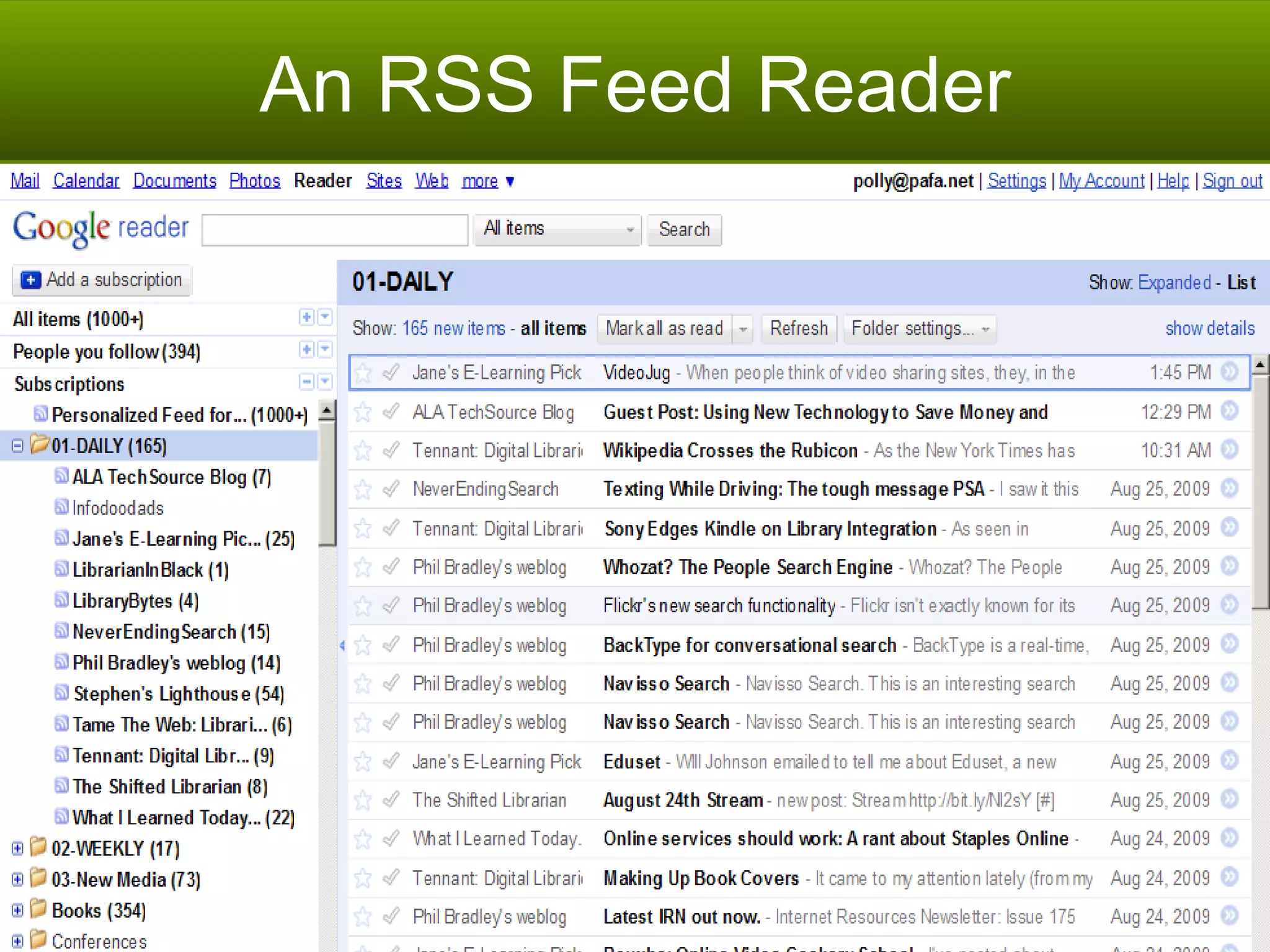The image size is (1270, 952).
Task: Click the feed icon beside LibraryBytes
Action: pyautogui.click(x=61, y=599)
